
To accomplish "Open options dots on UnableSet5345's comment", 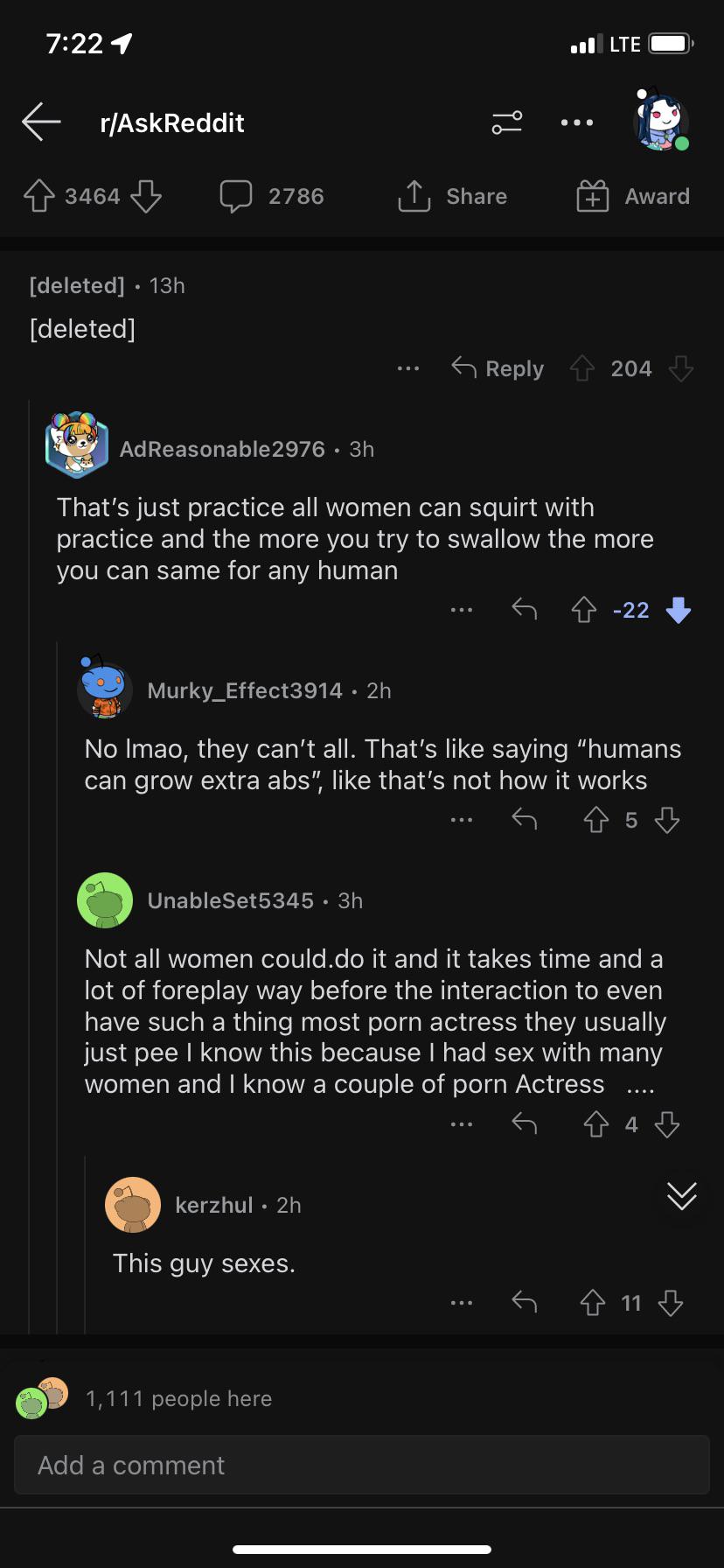I will (x=462, y=1124).
